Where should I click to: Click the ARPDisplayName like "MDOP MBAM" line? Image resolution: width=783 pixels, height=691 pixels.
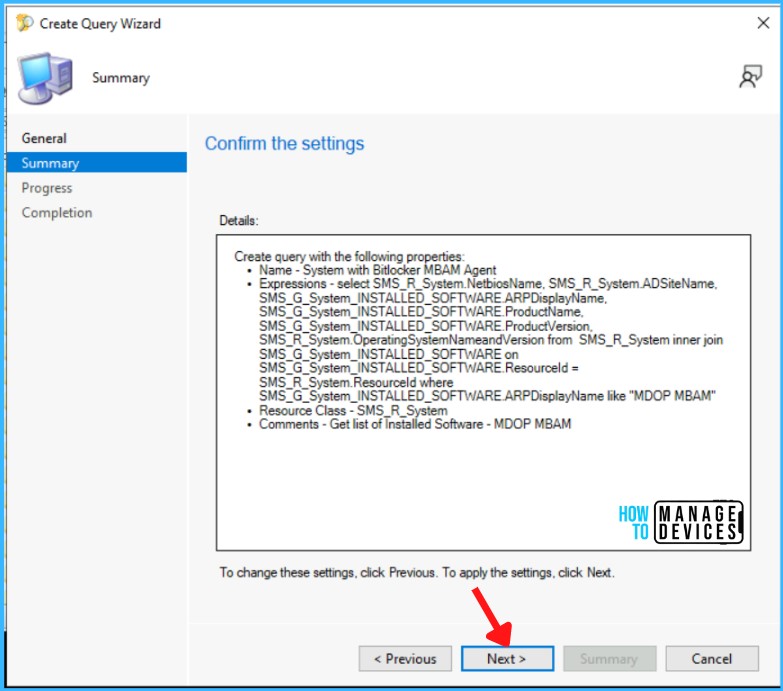[487, 396]
